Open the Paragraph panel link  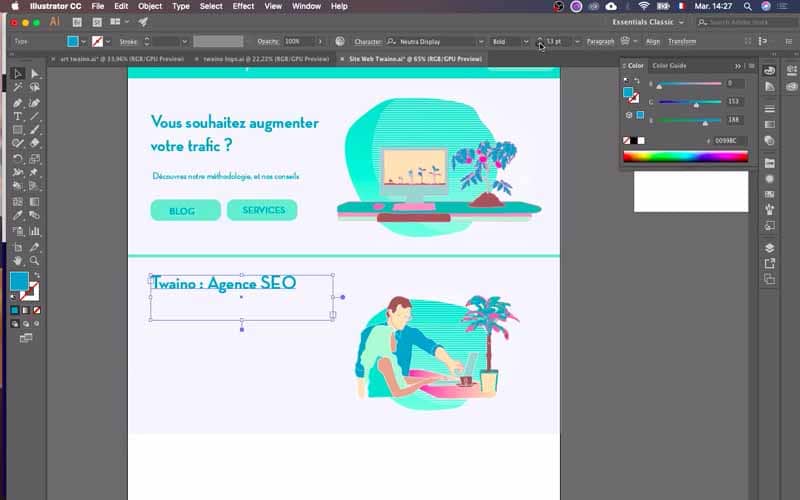601,42
